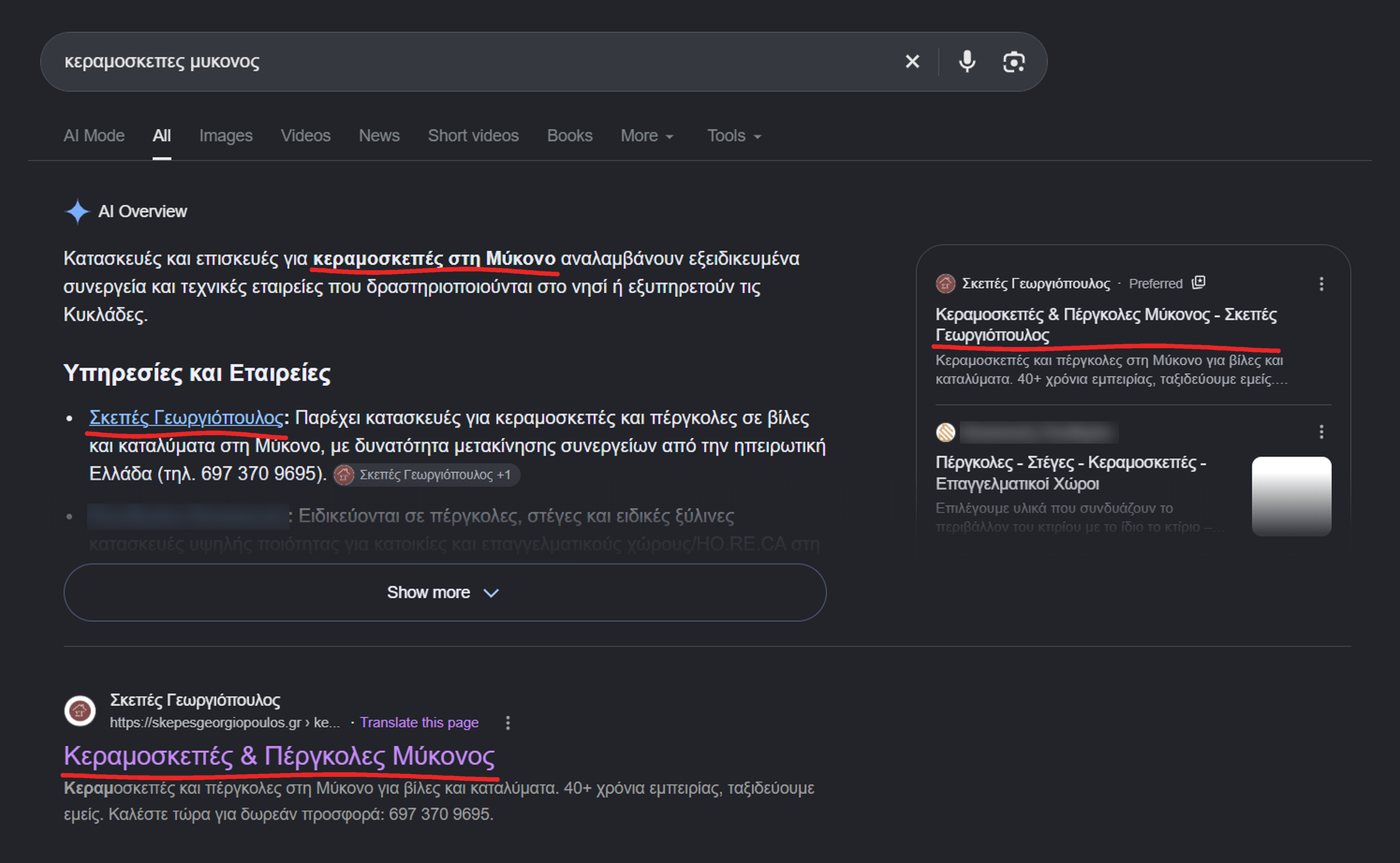The height and width of the screenshot is (863, 1400).
Task: Select the All results tab
Action: [x=162, y=136]
